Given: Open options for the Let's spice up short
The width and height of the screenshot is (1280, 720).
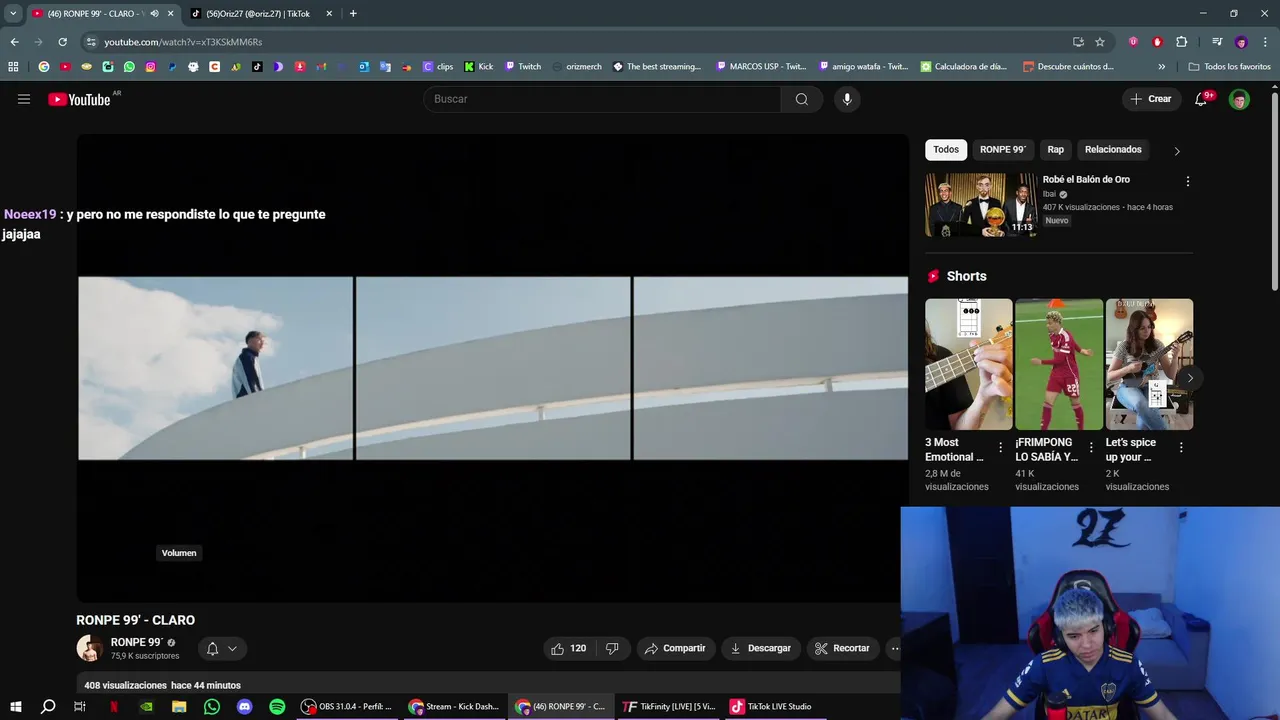Looking at the screenshot, I should [1181, 448].
